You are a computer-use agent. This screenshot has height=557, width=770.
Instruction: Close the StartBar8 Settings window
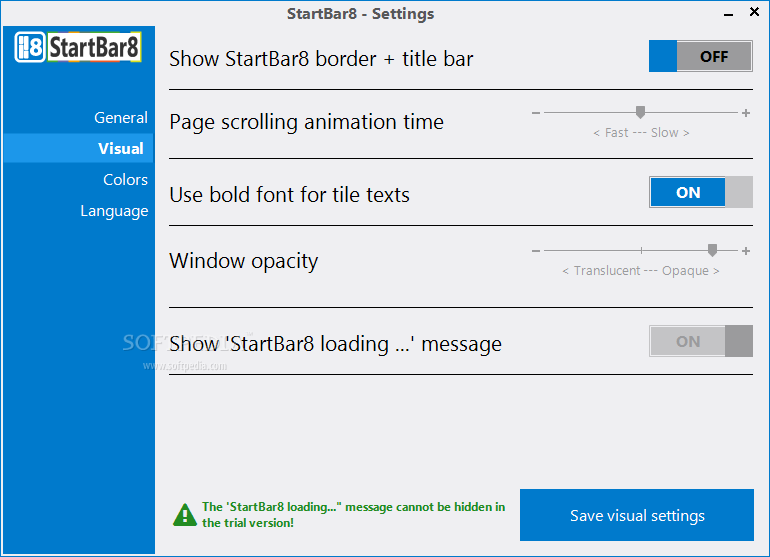click(755, 11)
